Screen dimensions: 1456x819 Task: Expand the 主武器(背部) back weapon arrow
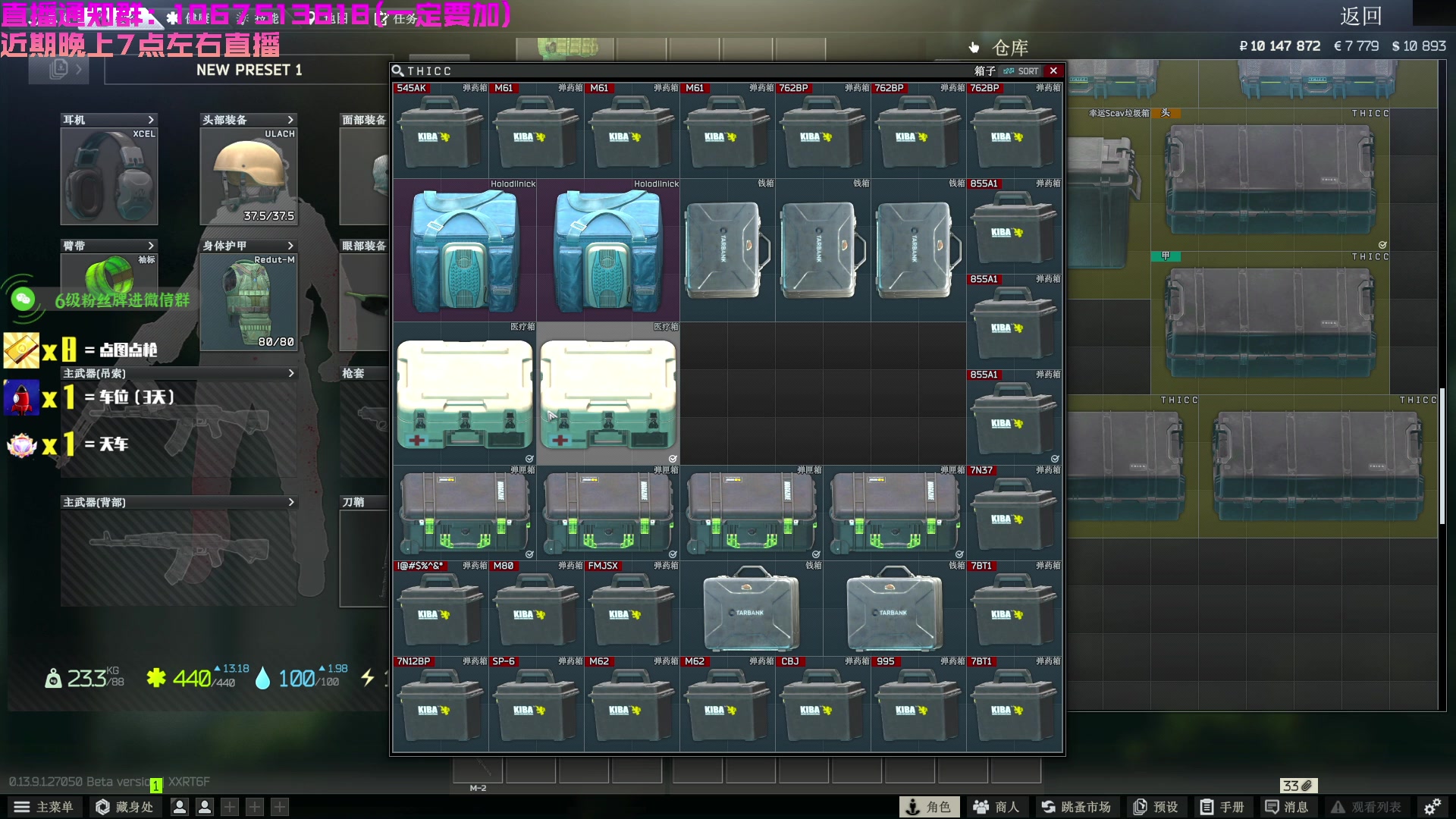click(291, 502)
